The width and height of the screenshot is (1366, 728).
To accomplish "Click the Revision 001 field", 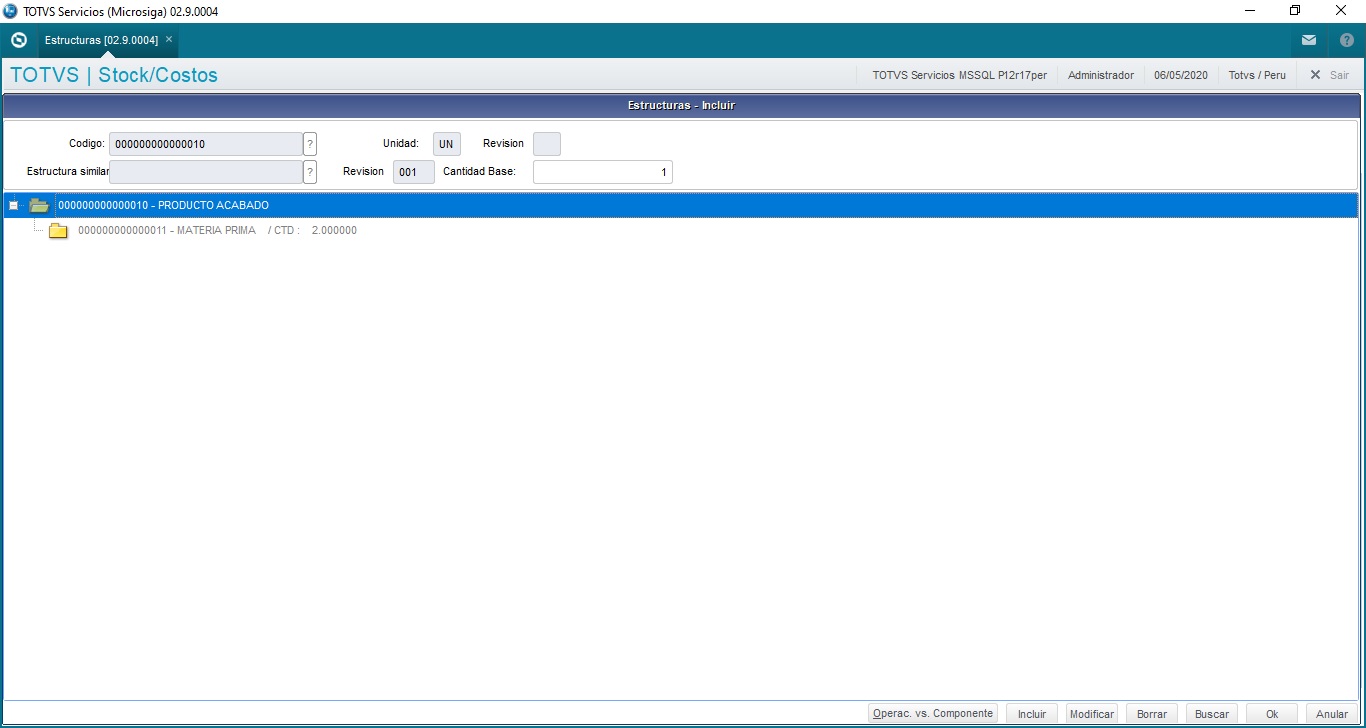I will [413, 172].
